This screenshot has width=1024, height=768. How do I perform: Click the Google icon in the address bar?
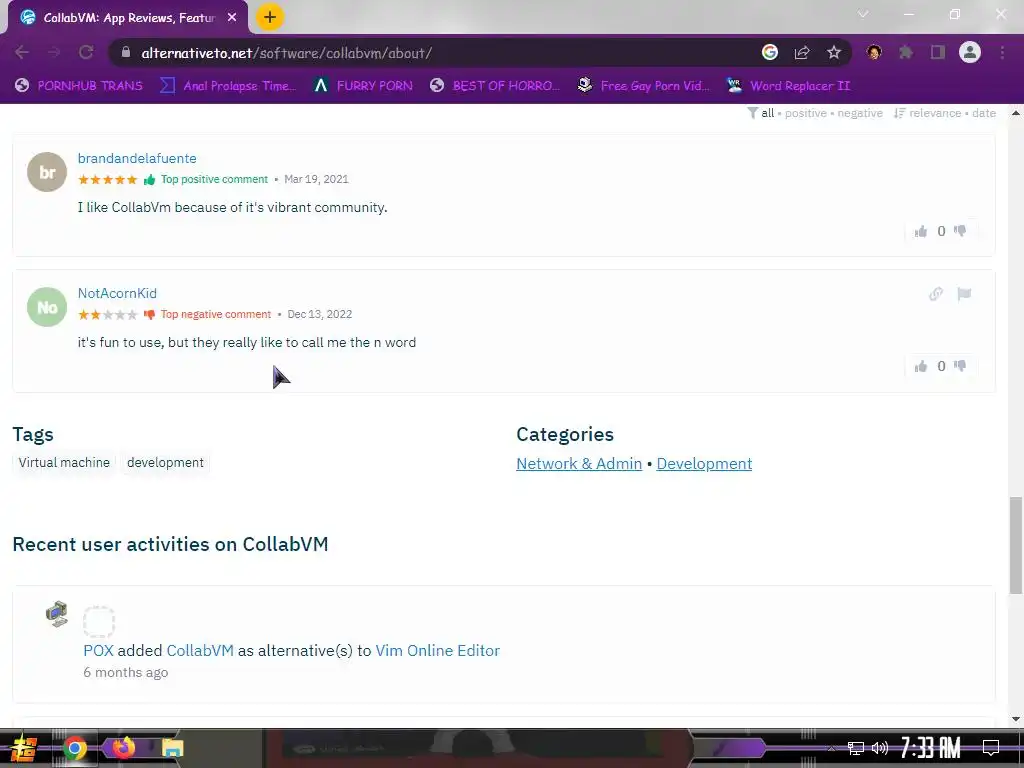point(770,52)
